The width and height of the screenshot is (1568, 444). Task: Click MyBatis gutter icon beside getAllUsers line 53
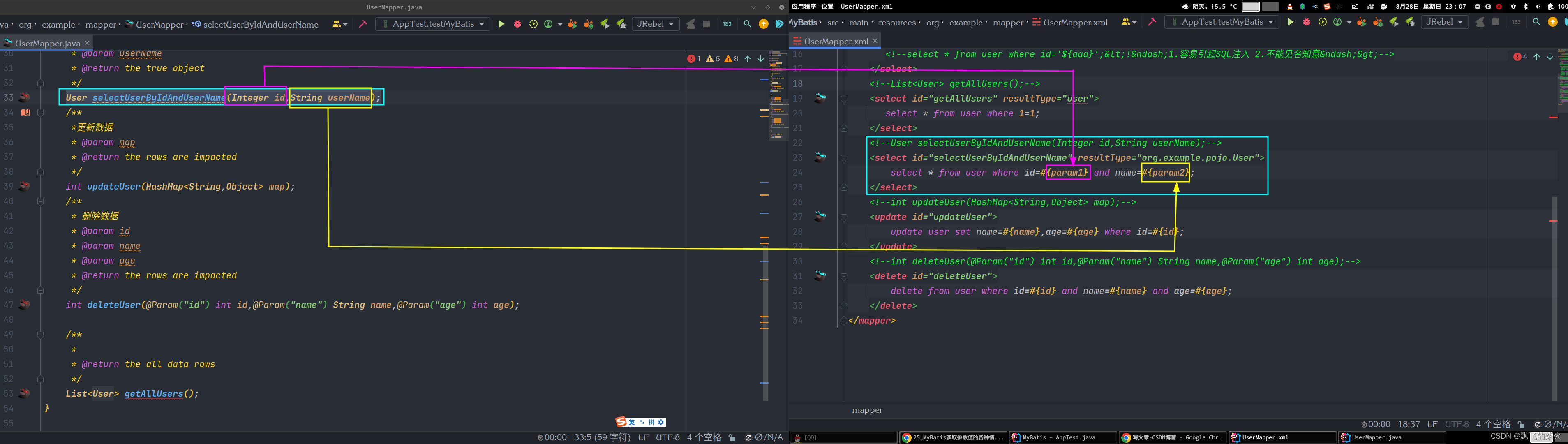coord(24,393)
